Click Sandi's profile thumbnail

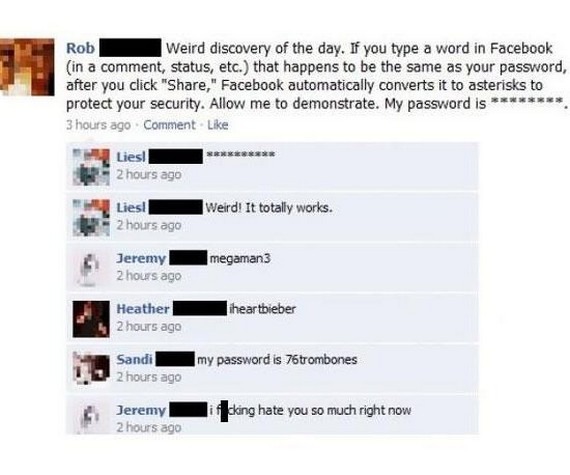point(91,370)
